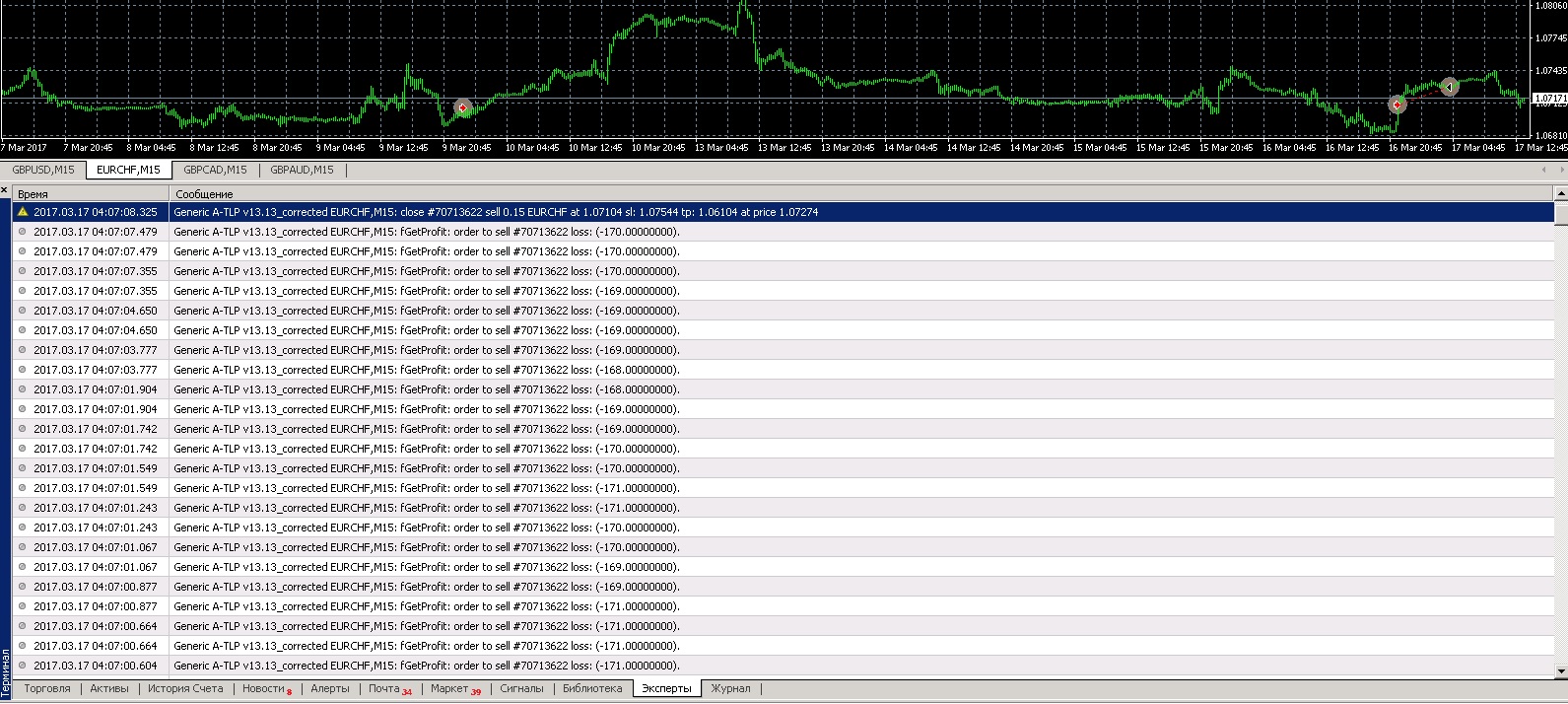Click log scrollbar up arrow
The image size is (1568, 704).
pos(1560,193)
